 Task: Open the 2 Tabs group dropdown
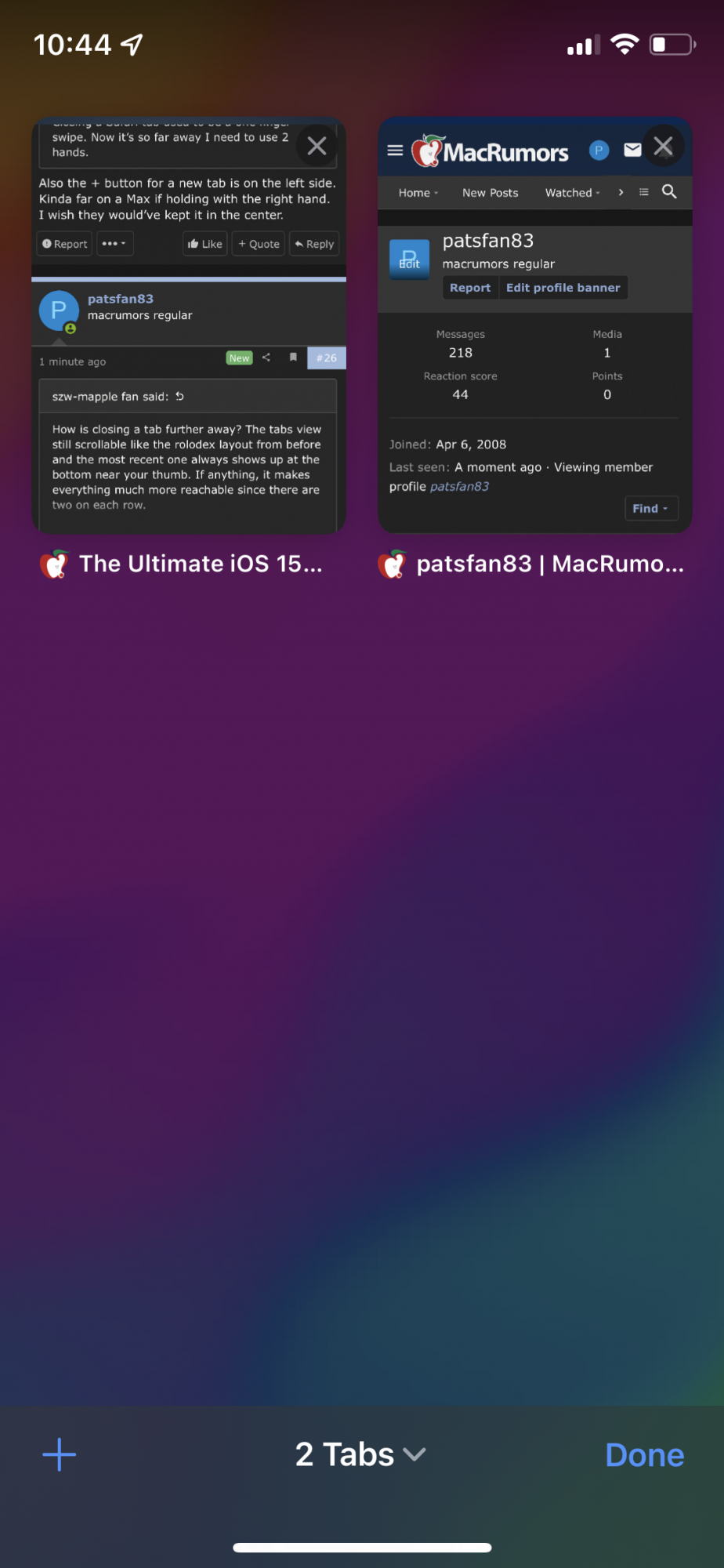(x=360, y=1455)
